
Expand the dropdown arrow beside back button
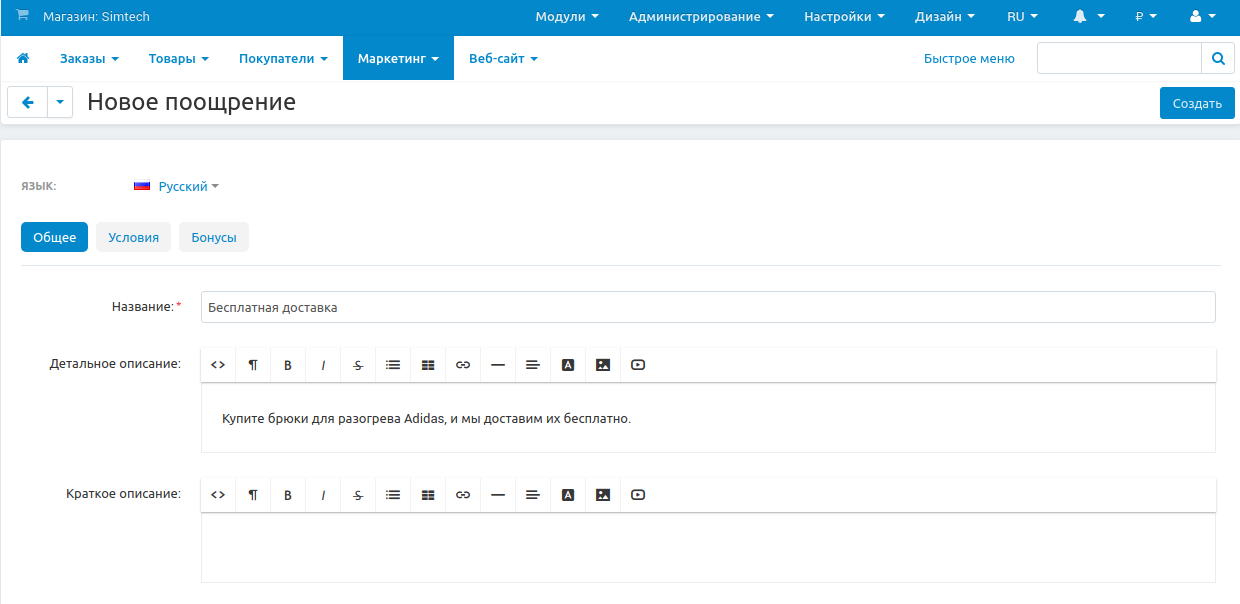click(60, 102)
